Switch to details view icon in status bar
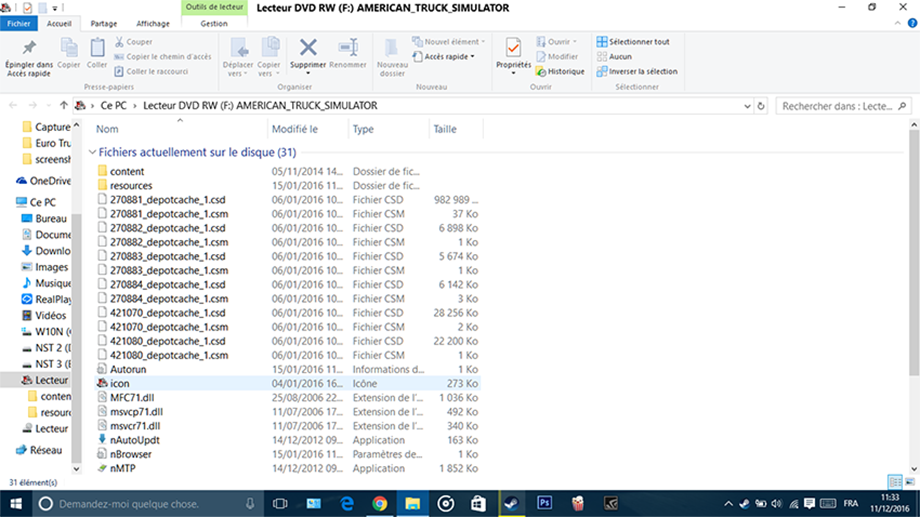The height and width of the screenshot is (517, 920). [895, 482]
